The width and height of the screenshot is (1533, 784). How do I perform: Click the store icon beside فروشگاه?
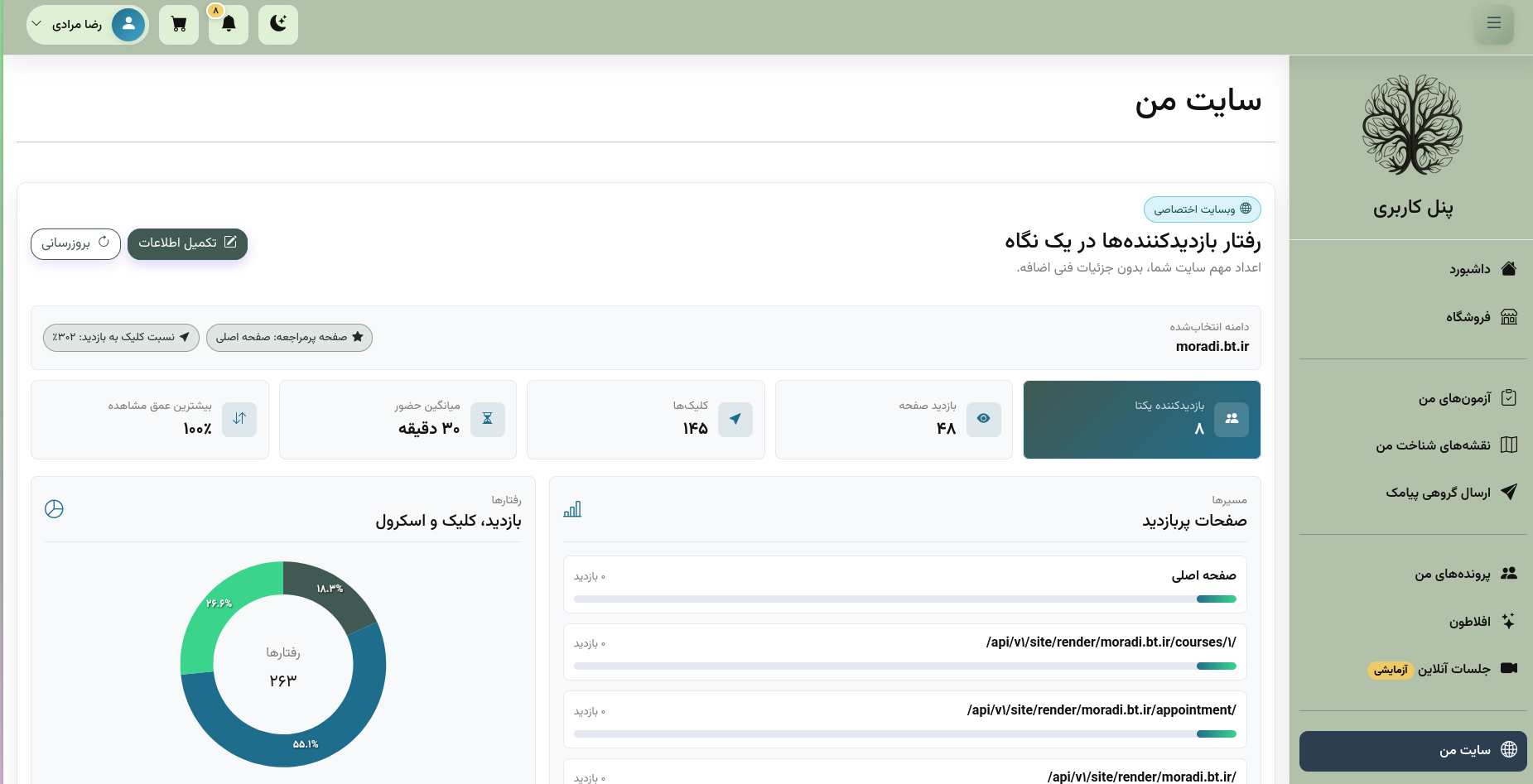(1509, 317)
